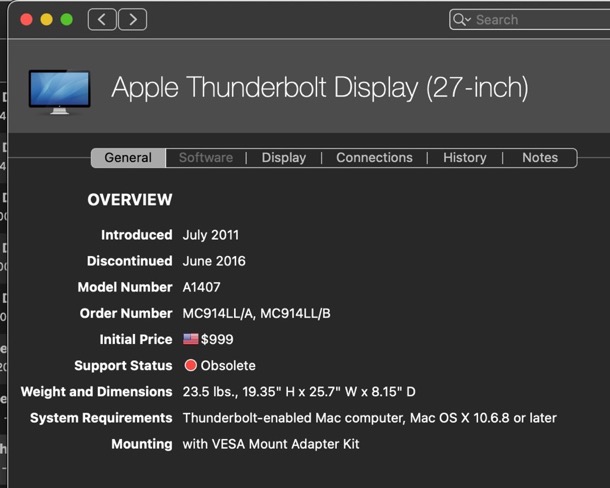
Task: Click the 'June 2016' discontinued value
Action: click(x=214, y=261)
